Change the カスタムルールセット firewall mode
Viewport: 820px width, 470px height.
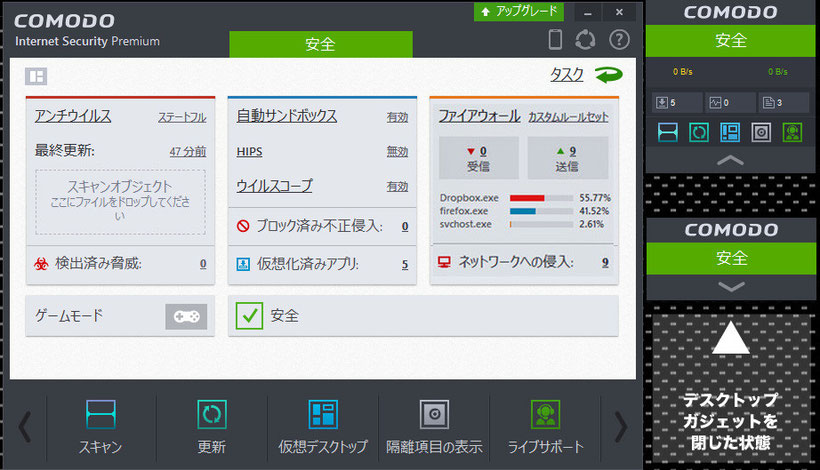pyautogui.click(x=568, y=117)
